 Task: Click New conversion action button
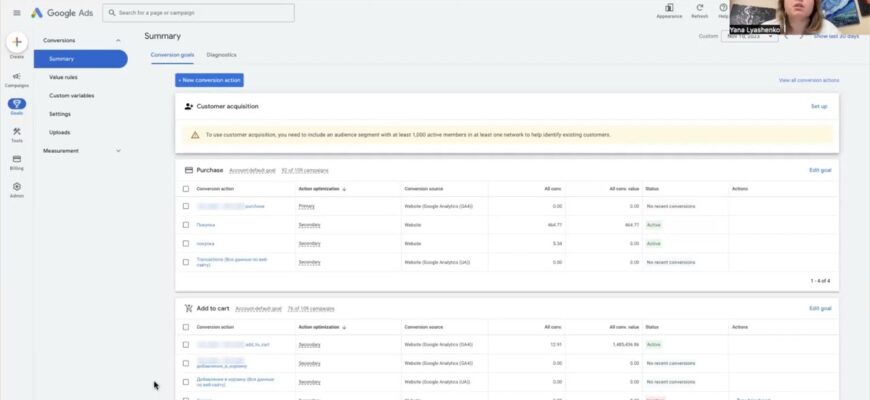[209, 80]
